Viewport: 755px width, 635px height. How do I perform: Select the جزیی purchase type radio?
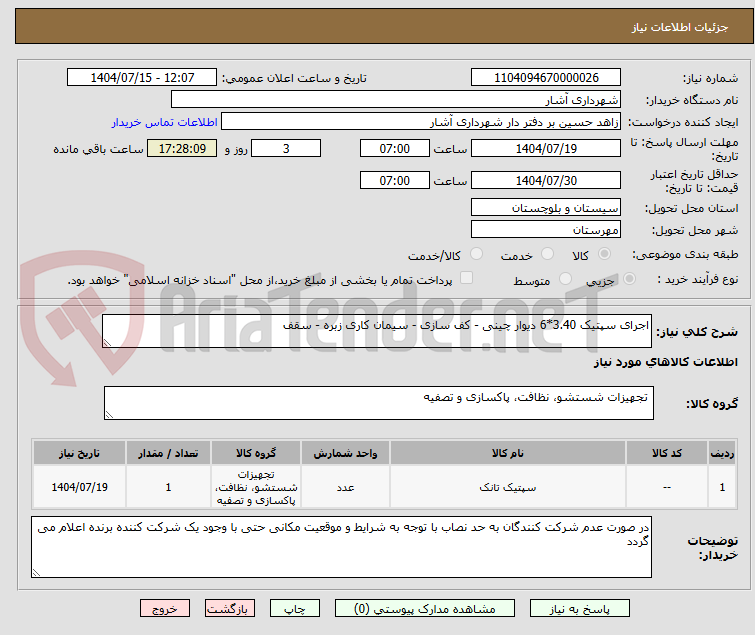point(629,279)
